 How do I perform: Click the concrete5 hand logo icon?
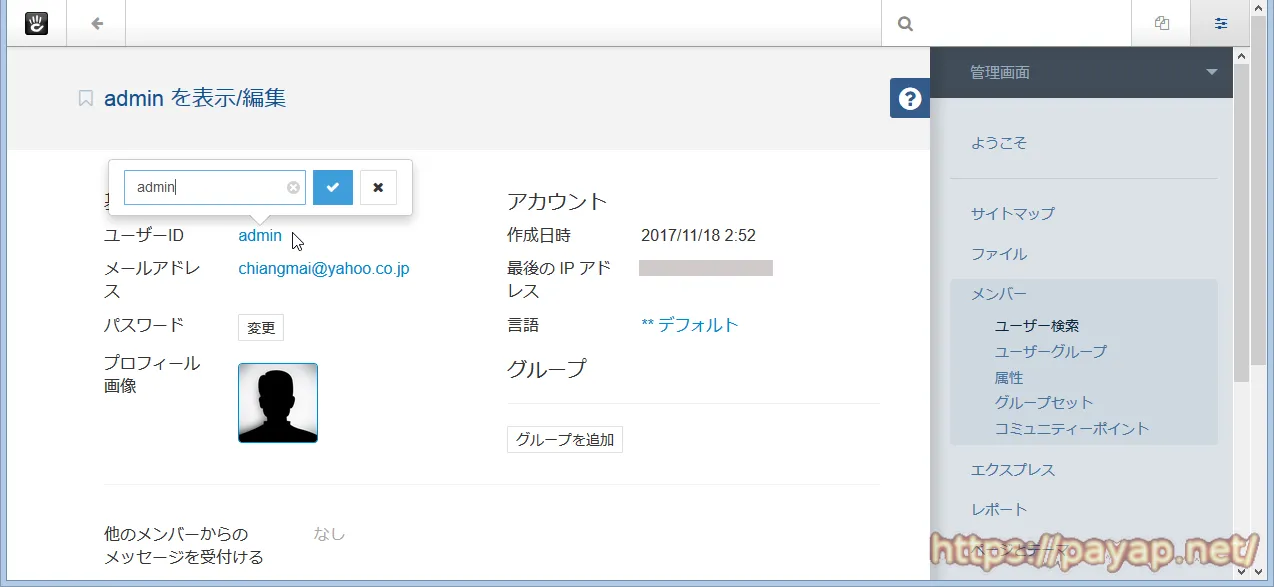click(x=36, y=23)
